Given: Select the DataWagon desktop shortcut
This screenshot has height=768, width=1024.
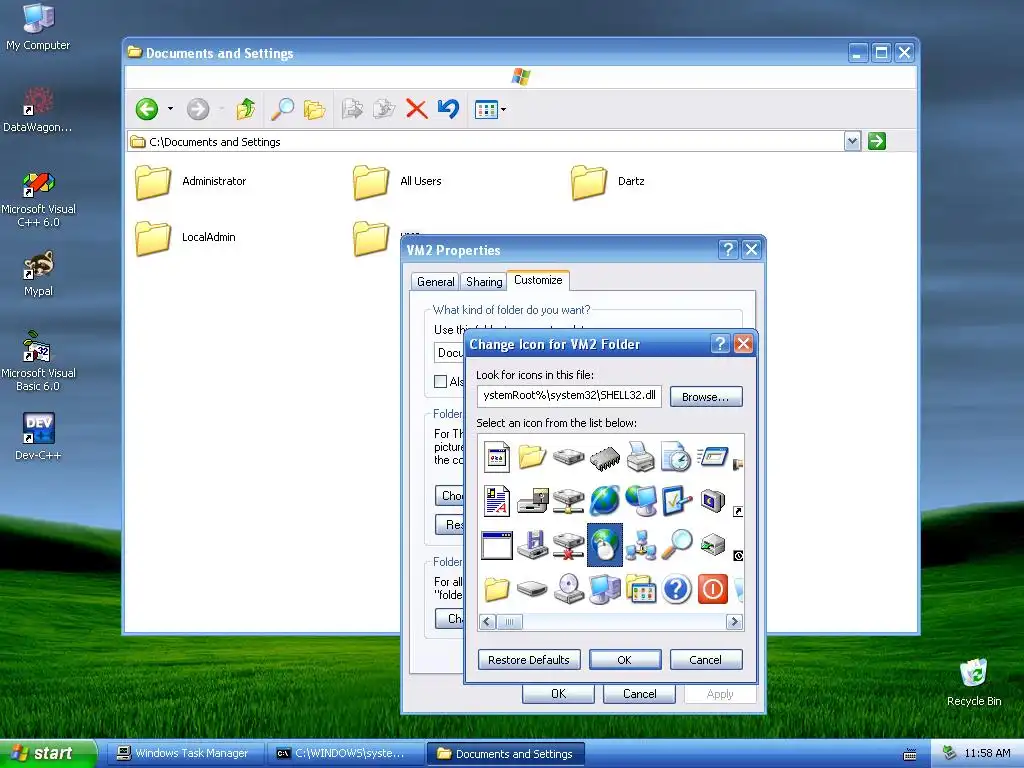Looking at the screenshot, I should (38, 110).
